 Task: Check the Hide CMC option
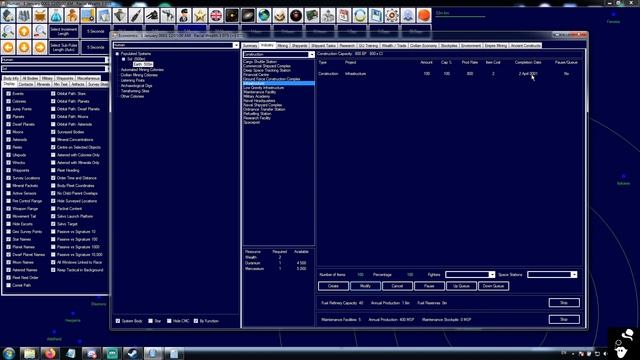[169, 321]
